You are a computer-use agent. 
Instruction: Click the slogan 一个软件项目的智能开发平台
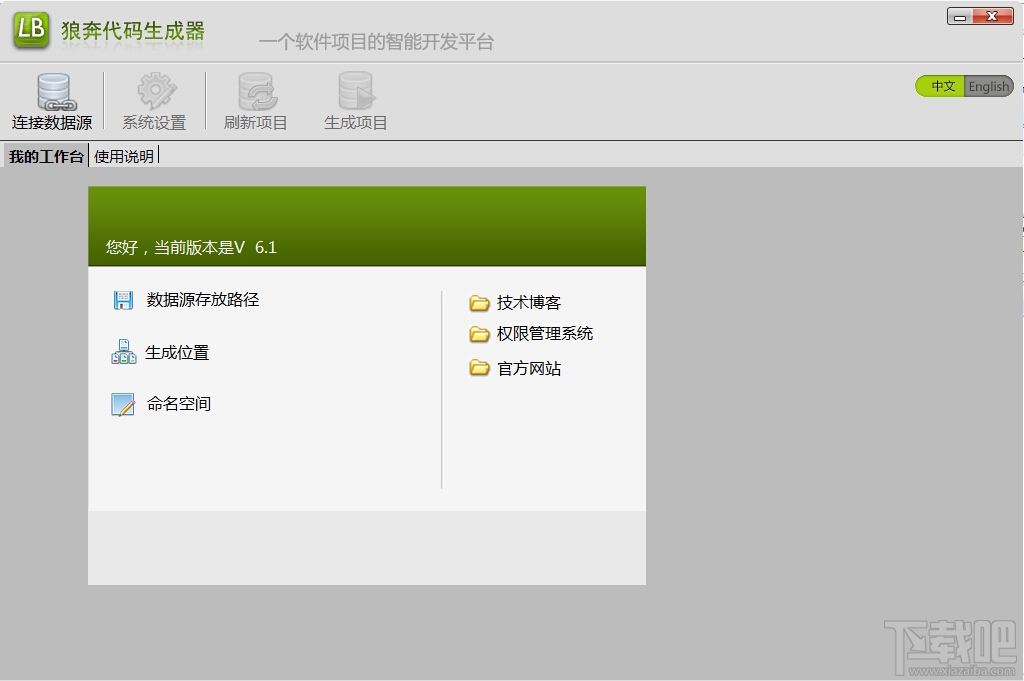pyautogui.click(x=376, y=42)
